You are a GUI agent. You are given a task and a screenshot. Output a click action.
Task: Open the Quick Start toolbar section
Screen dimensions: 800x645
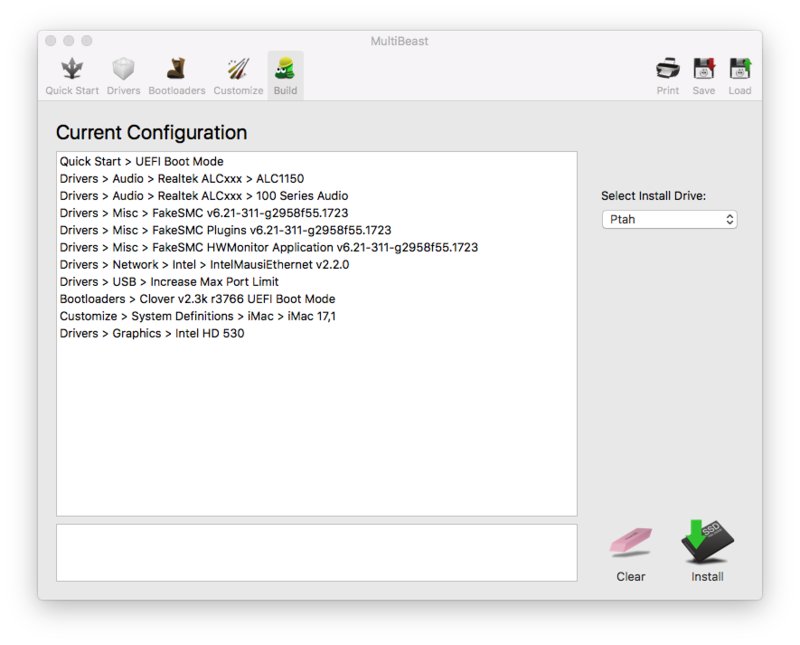click(x=72, y=77)
